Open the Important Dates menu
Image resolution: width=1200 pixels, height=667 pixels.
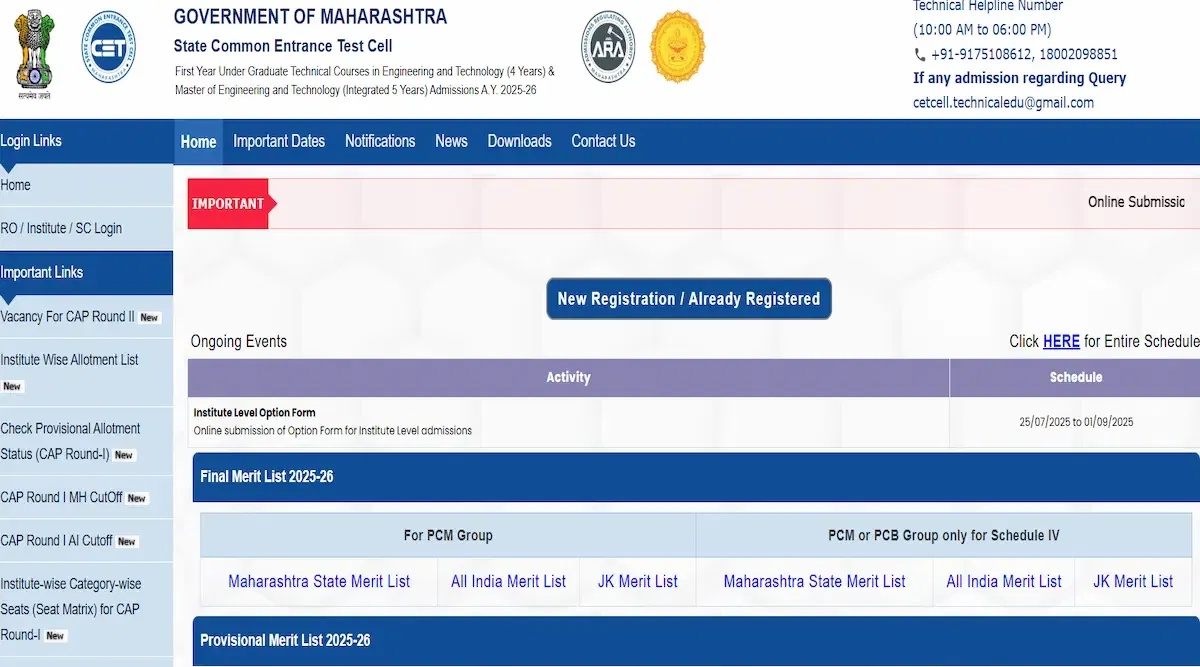tap(279, 141)
